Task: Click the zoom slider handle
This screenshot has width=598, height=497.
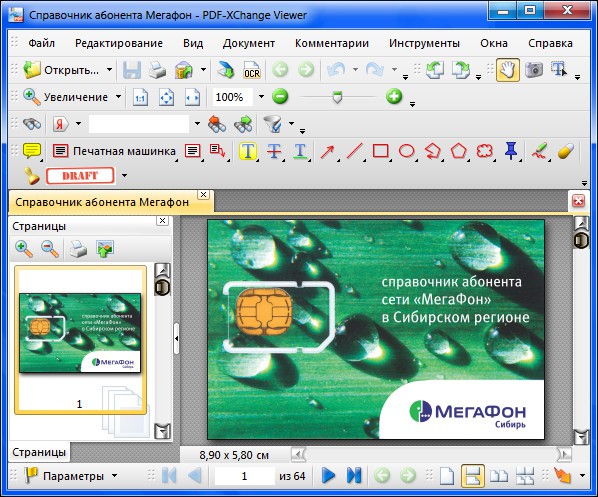Action: pos(337,97)
